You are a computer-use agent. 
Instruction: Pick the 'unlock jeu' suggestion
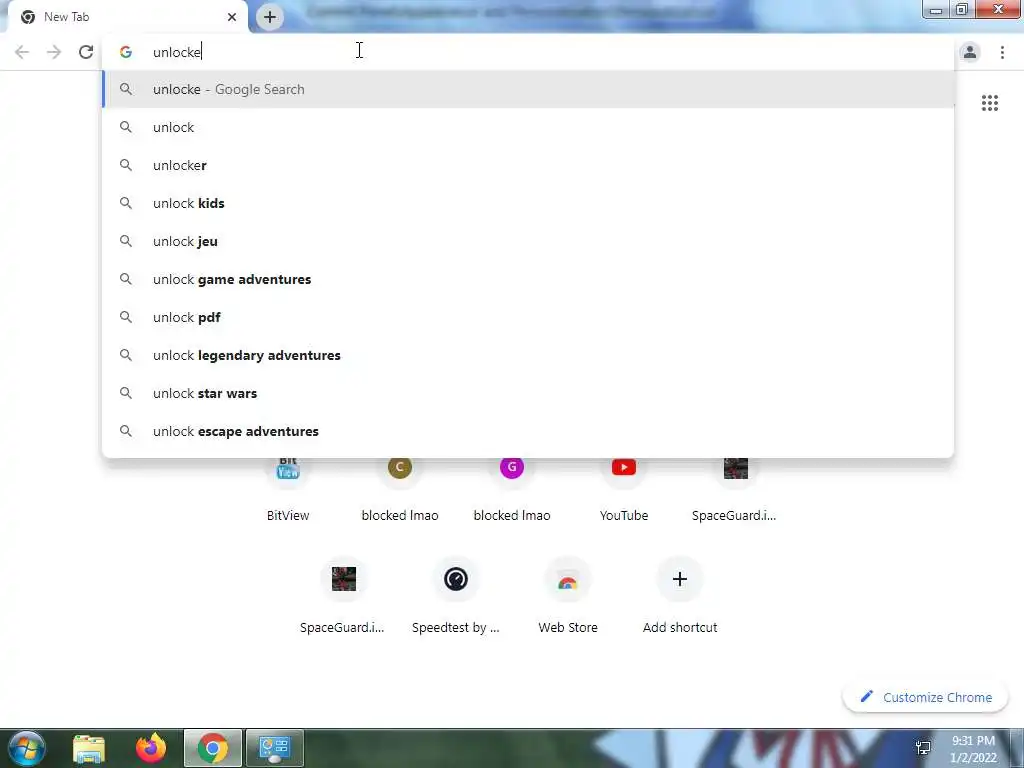(x=528, y=241)
